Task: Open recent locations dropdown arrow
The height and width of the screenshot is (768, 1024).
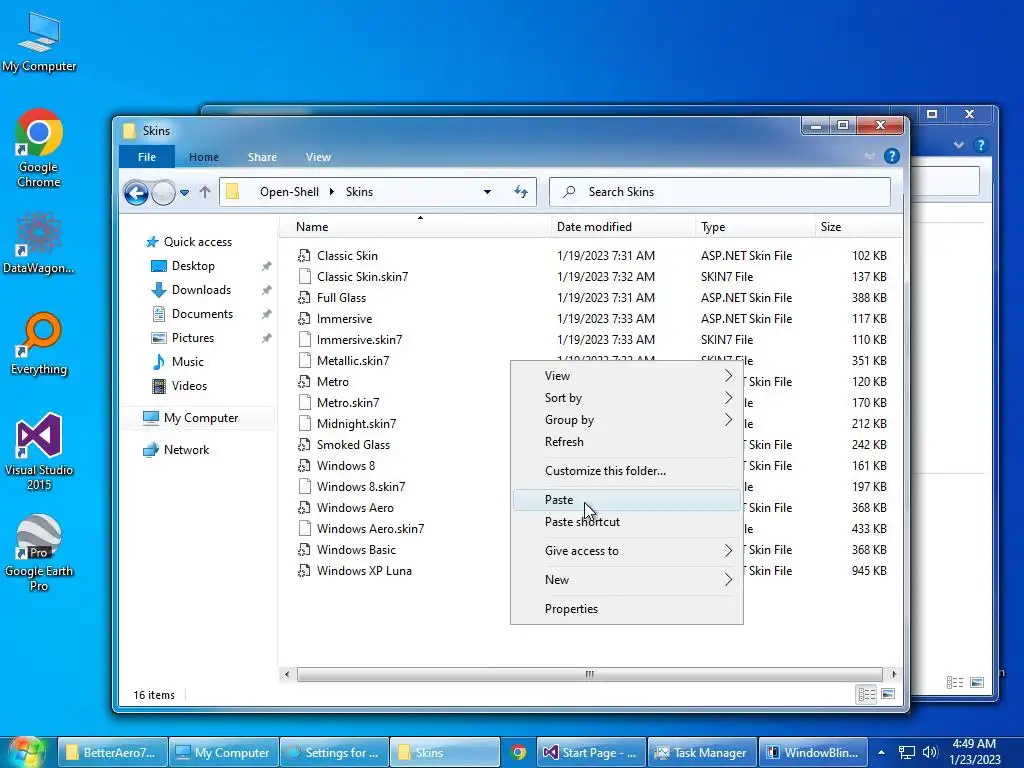Action: pos(185,193)
